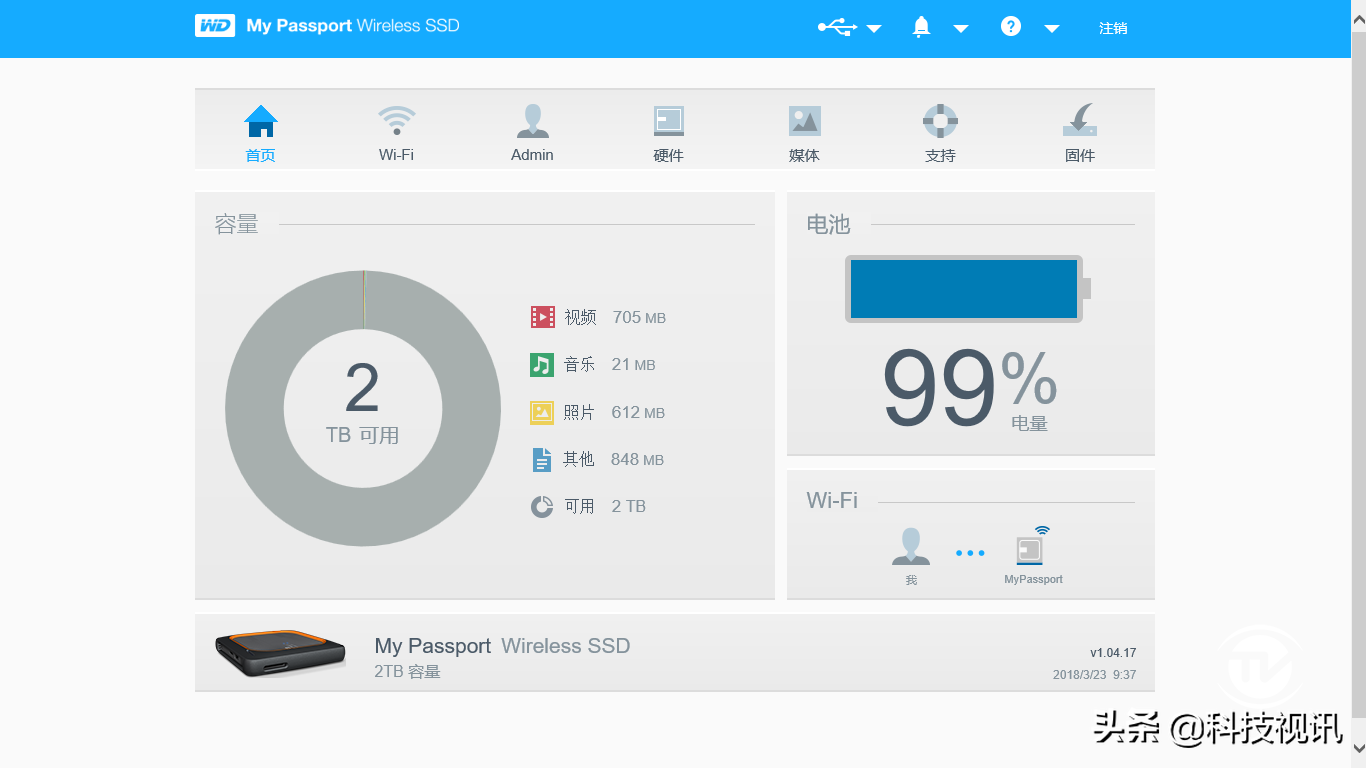
Task: Click the three connection dots
Action: (970, 553)
